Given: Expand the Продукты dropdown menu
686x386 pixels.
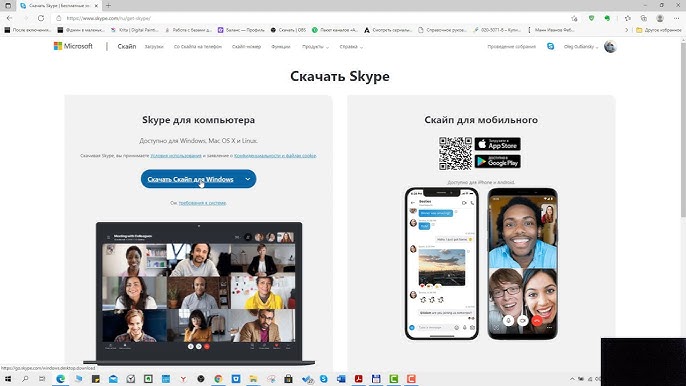Looking at the screenshot, I should coord(315,46).
